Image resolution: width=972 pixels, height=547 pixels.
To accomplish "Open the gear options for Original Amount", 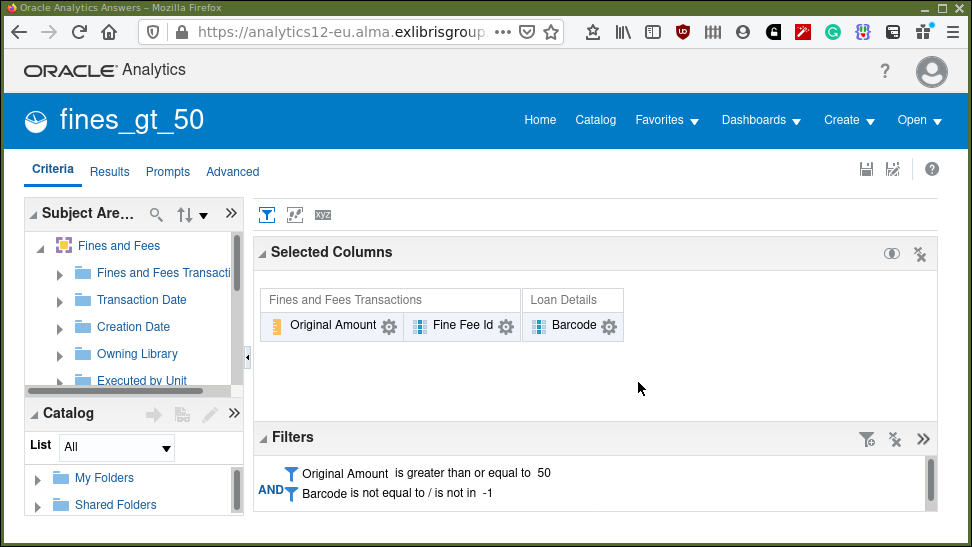I will [x=389, y=327].
